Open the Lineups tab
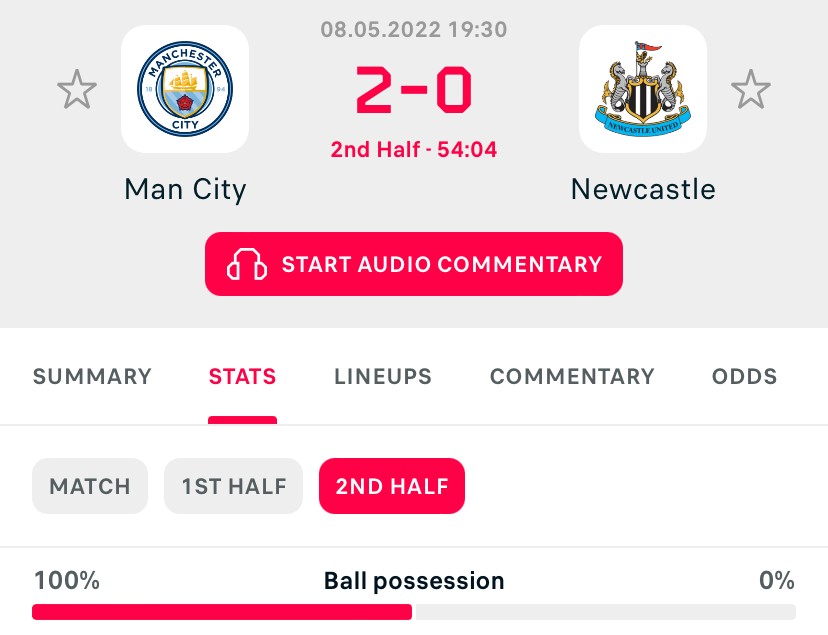The width and height of the screenshot is (828, 635). point(383,377)
